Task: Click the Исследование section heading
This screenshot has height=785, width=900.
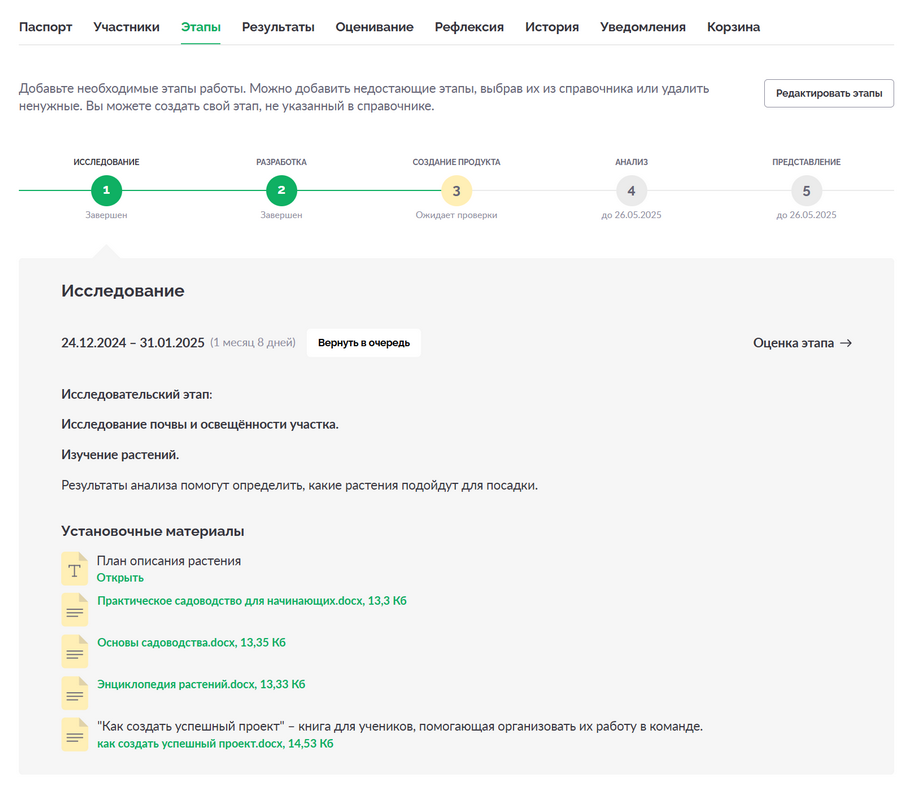Action: 123,290
